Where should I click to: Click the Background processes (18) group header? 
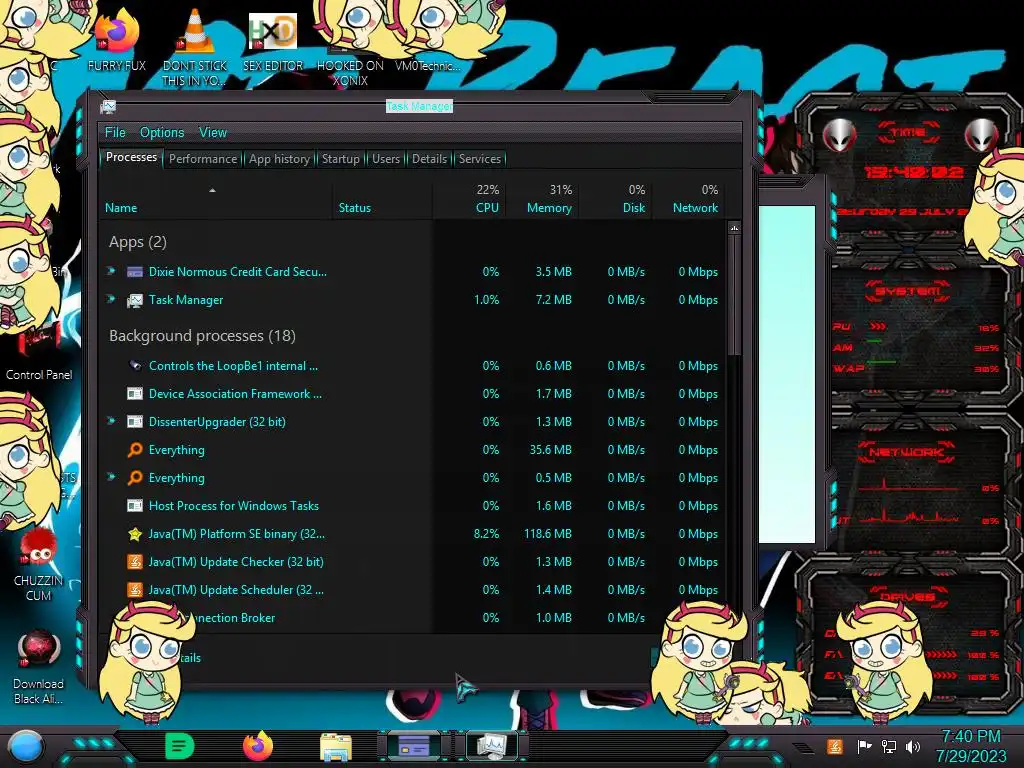pos(202,336)
